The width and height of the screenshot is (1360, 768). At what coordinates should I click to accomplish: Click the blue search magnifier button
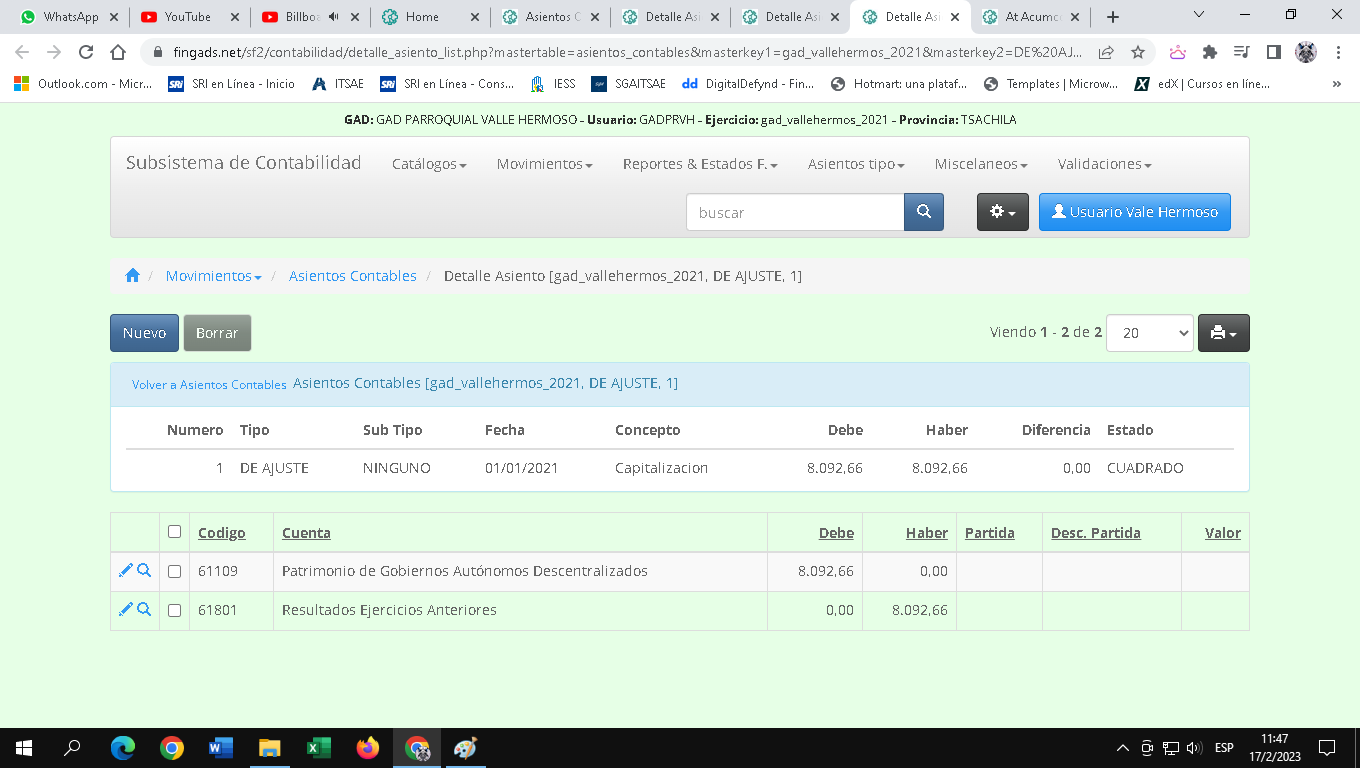tap(923, 212)
